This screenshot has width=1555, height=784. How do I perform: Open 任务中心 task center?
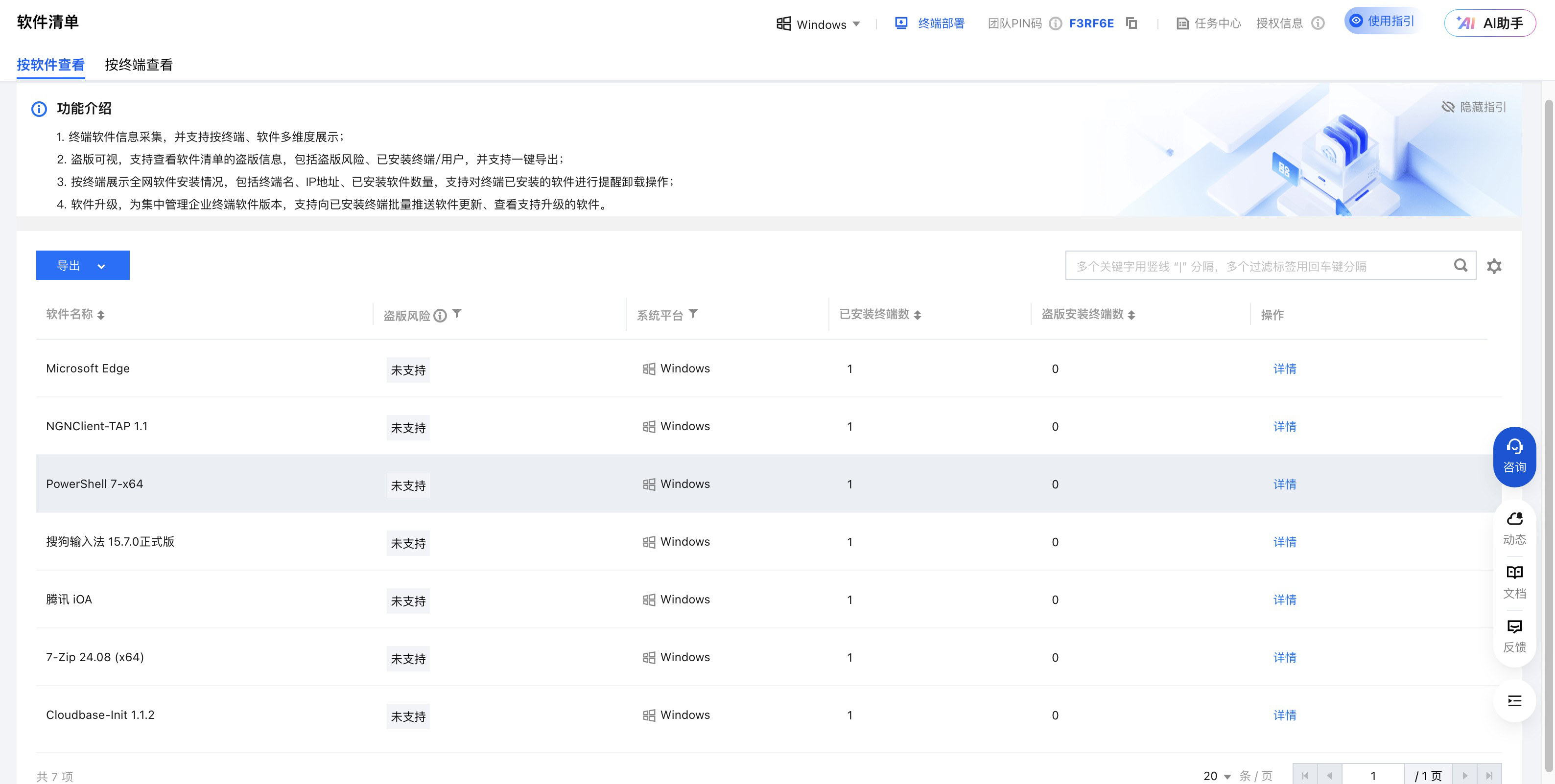point(1208,23)
